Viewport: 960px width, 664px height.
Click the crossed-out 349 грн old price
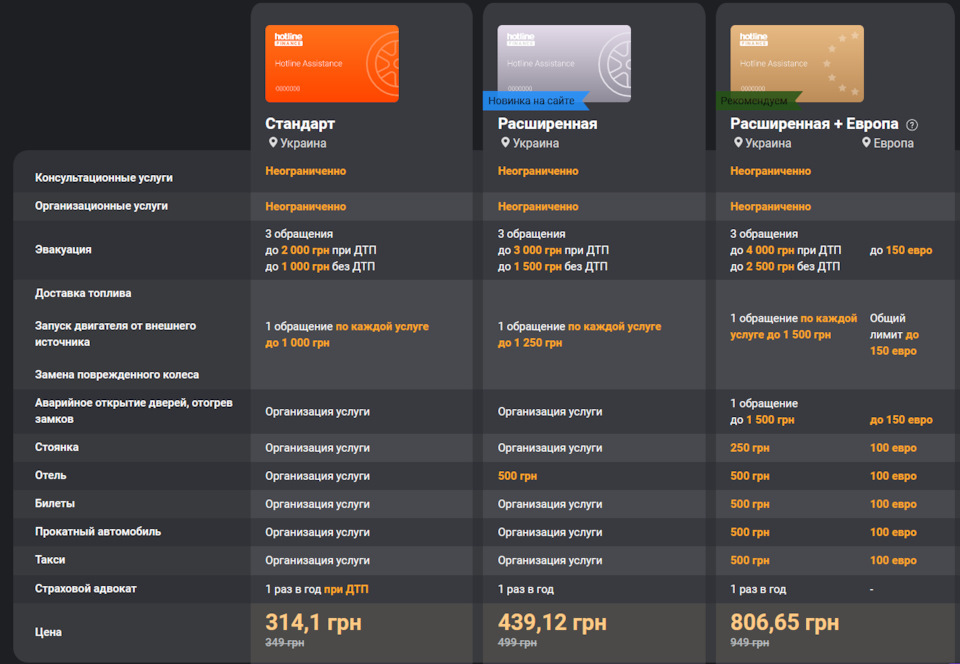pos(285,643)
